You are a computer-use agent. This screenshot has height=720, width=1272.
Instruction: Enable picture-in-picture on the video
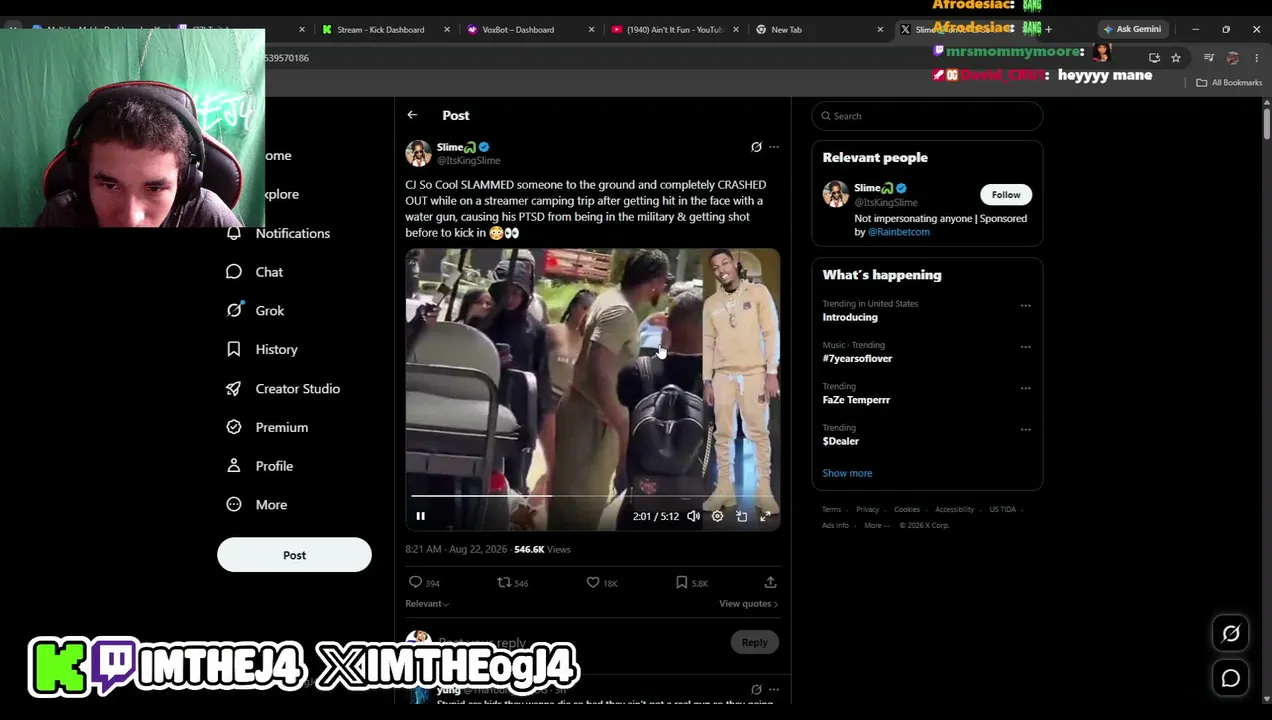point(741,516)
